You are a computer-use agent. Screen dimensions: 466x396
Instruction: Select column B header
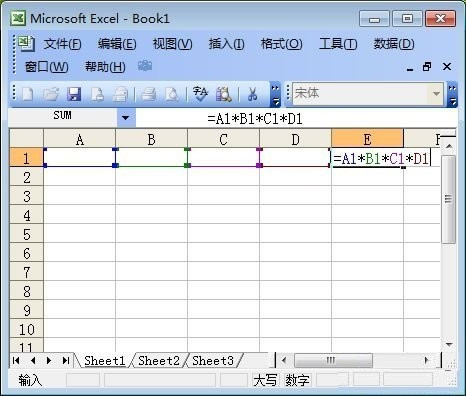pos(151,139)
